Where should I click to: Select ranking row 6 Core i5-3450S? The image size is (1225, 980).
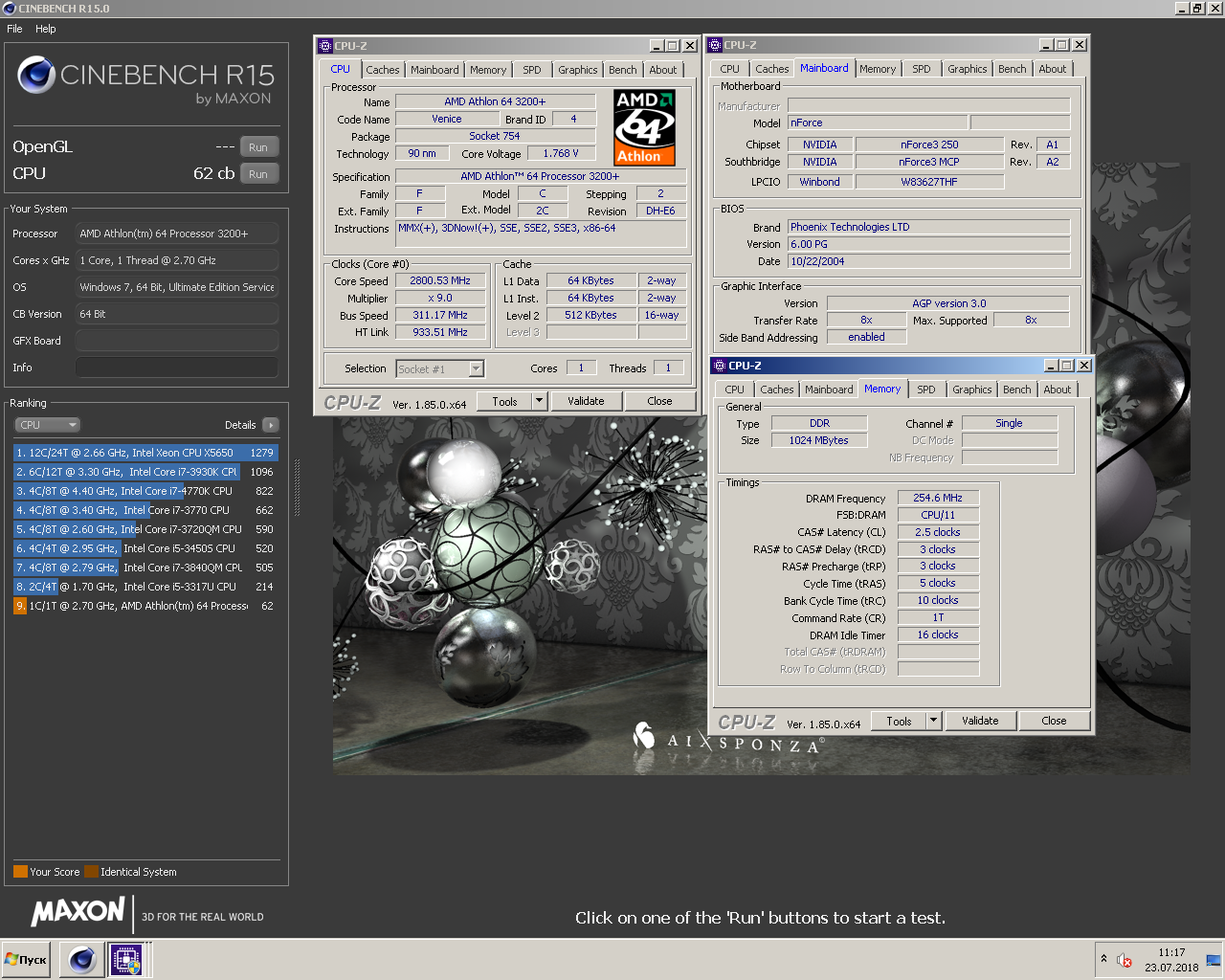click(x=145, y=548)
